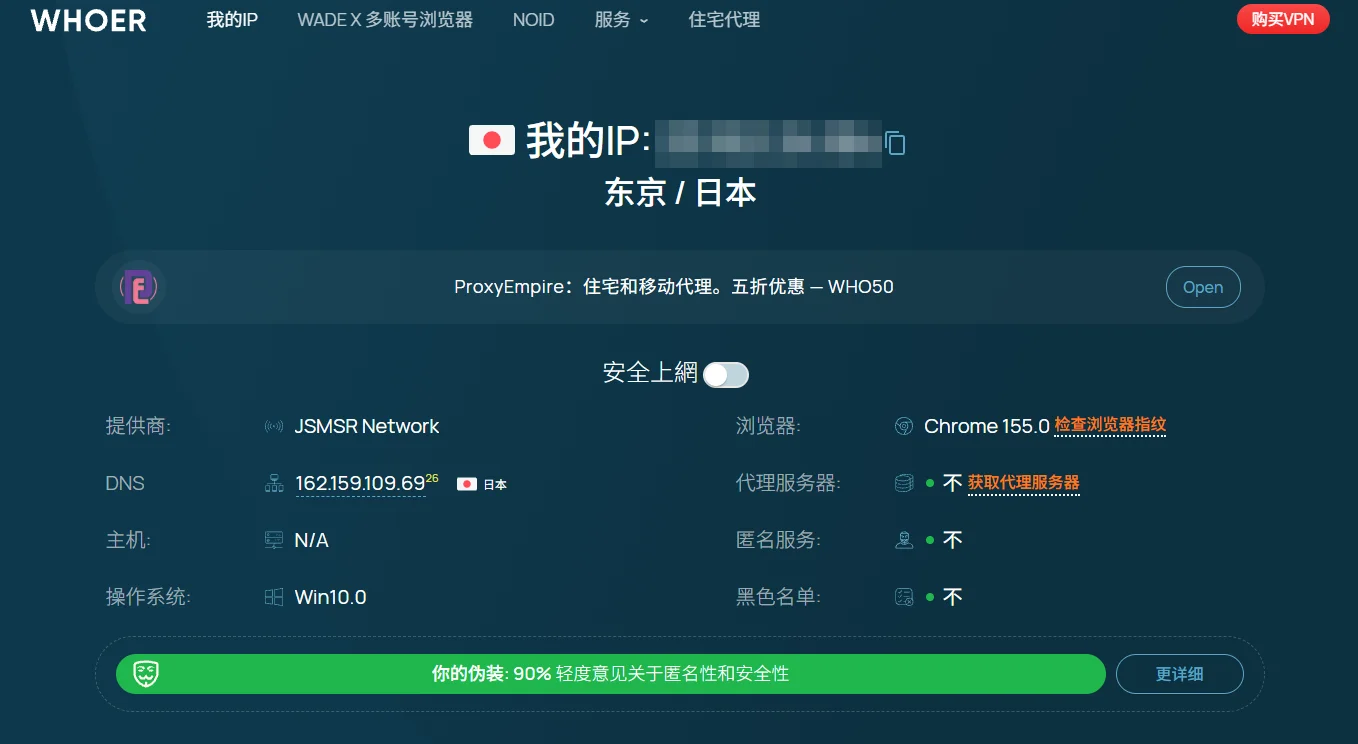
Task: Click the 匿名服务 label
Action: click(x=778, y=540)
